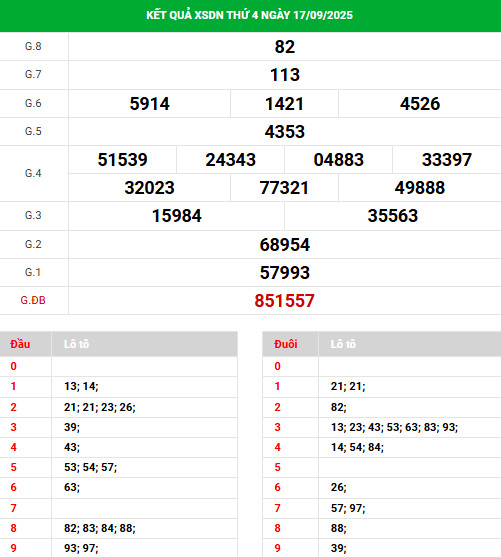The width and height of the screenshot is (501, 557).
Task: Select G.6 number 4526
Action: tap(420, 104)
